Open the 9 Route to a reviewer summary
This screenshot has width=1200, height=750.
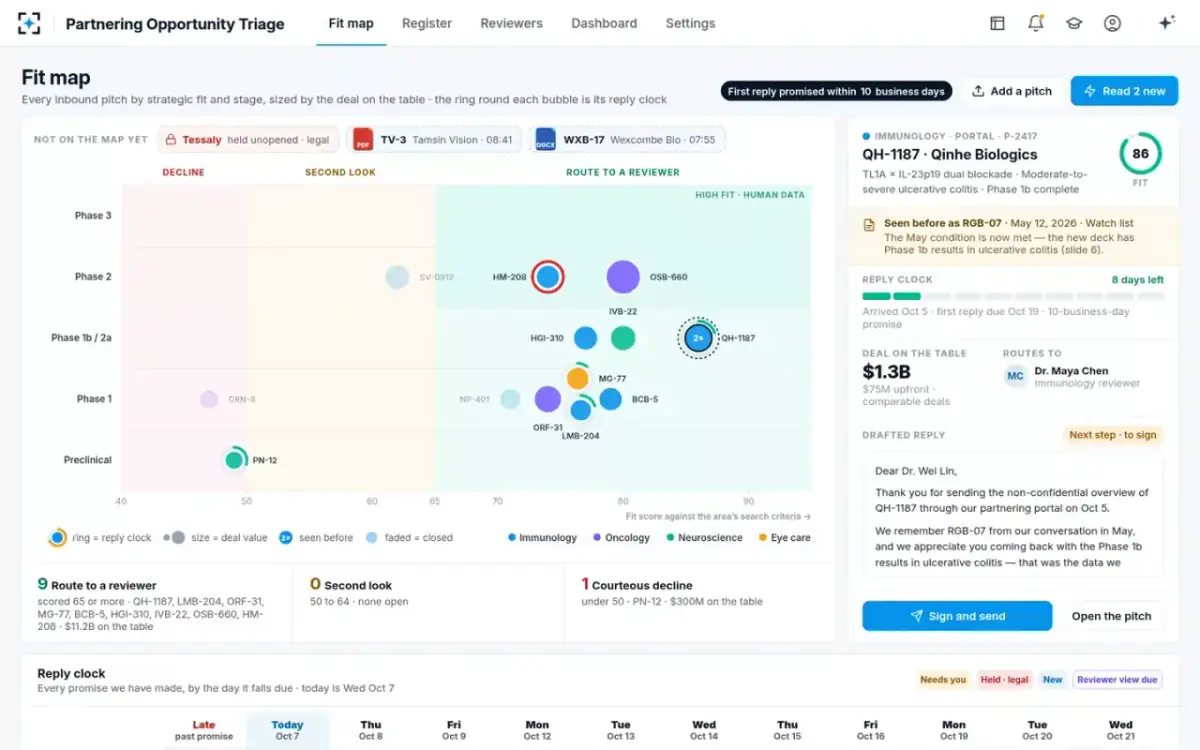point(157,602)
